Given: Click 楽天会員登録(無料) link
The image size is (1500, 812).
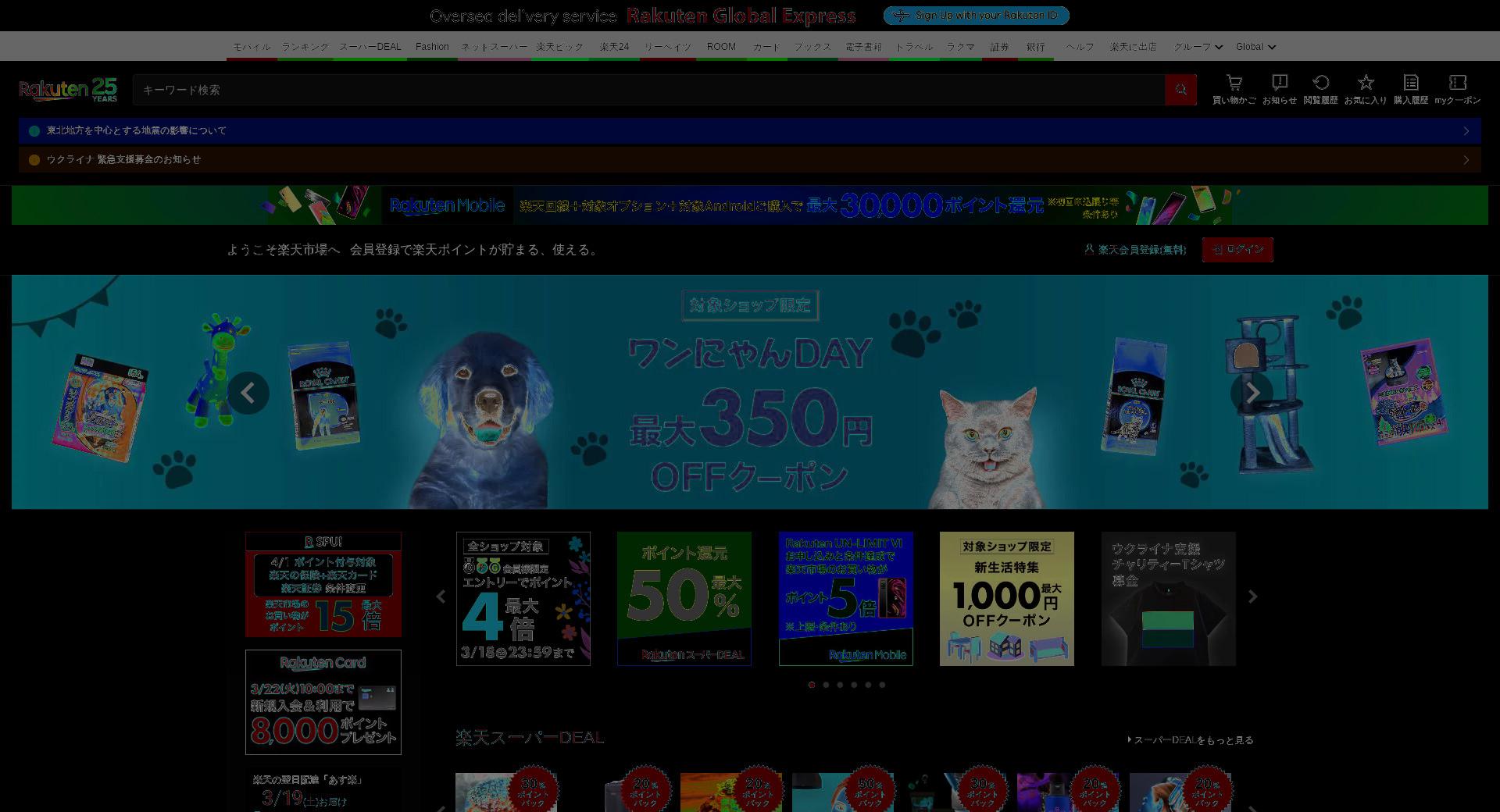Looking at the screenshot, I should point(1135,250).
